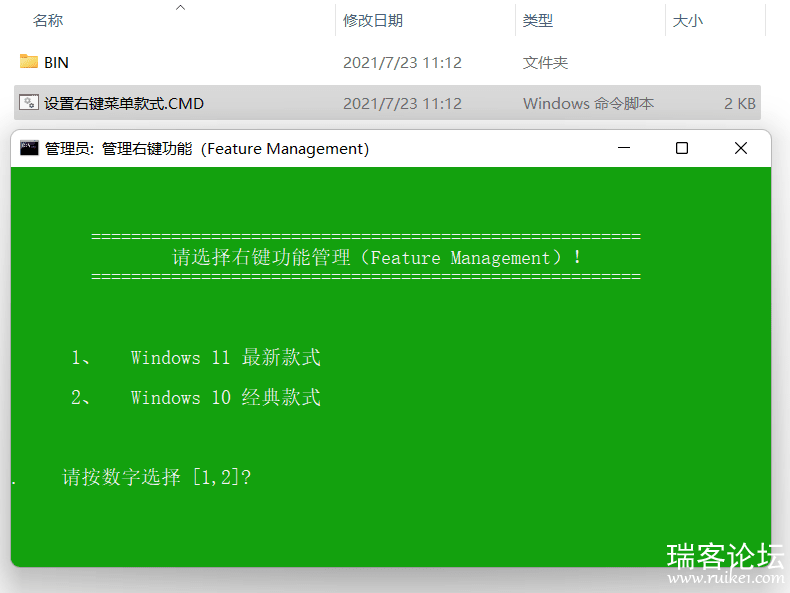Sort files by the 名称 column header
Viewport: 790px width, 593px height.
(48, 20)
